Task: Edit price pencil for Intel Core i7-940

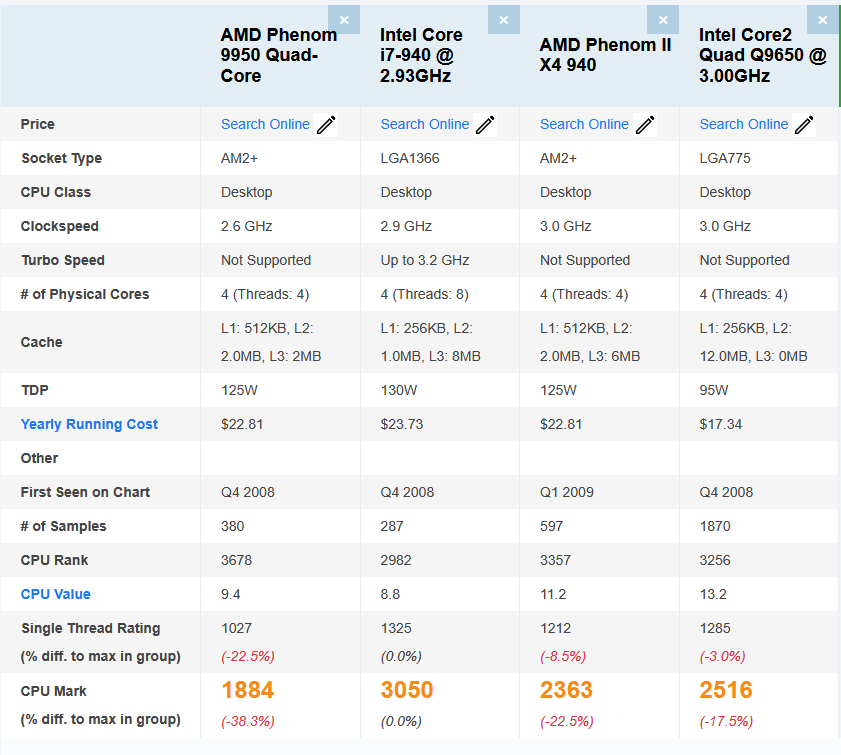Action: pyautogui.click(x=485, y=125)
